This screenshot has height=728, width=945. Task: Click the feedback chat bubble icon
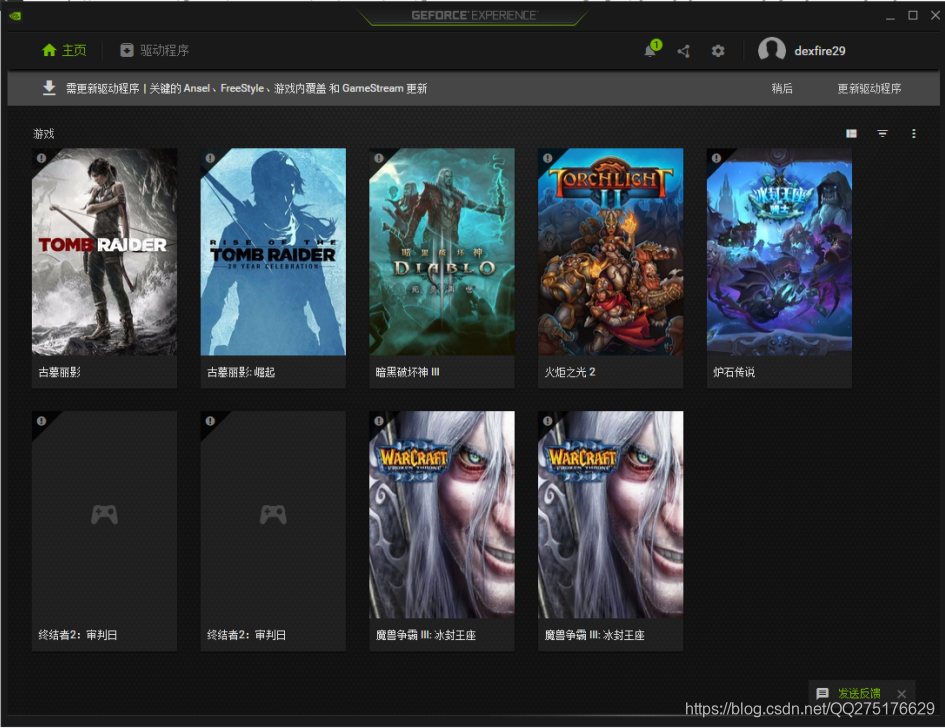coord(822,694)
